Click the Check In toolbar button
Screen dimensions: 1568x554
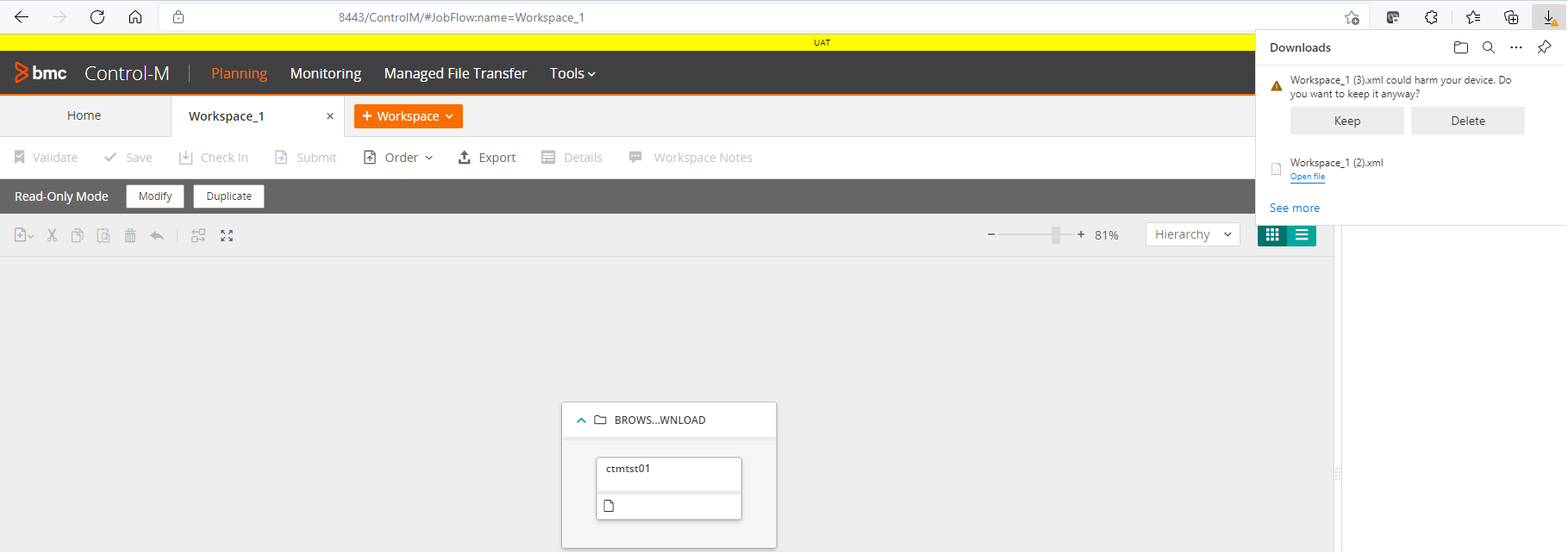click(213, 158)
